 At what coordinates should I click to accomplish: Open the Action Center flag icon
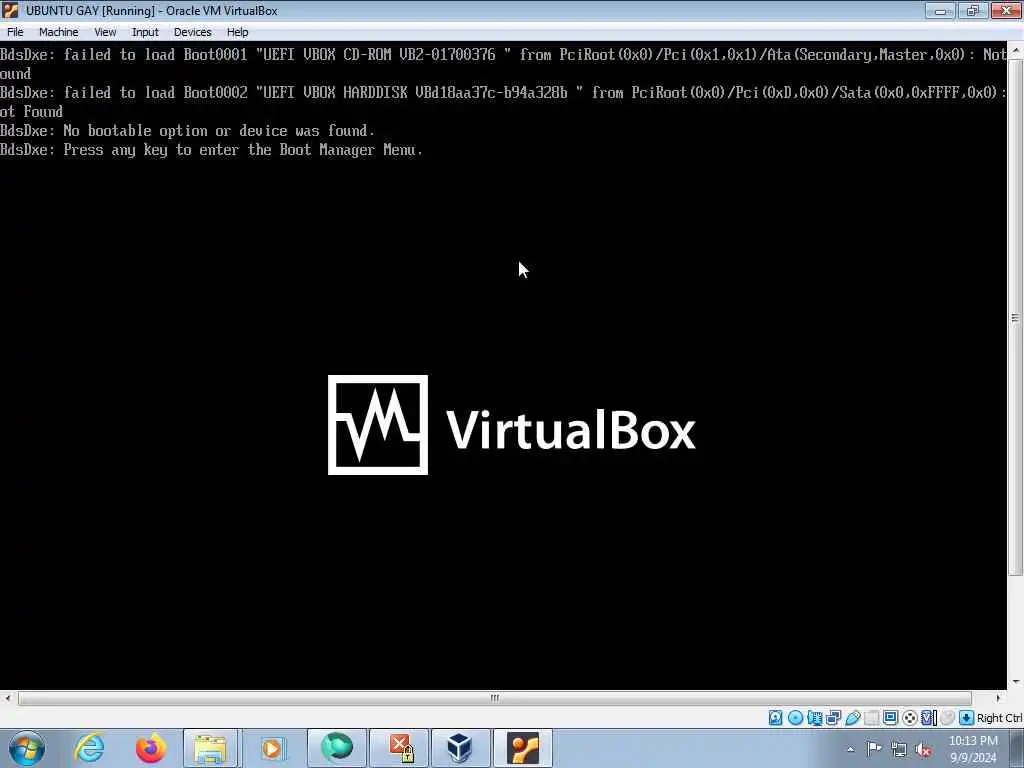pyautogui.click(x=874, y=749)
